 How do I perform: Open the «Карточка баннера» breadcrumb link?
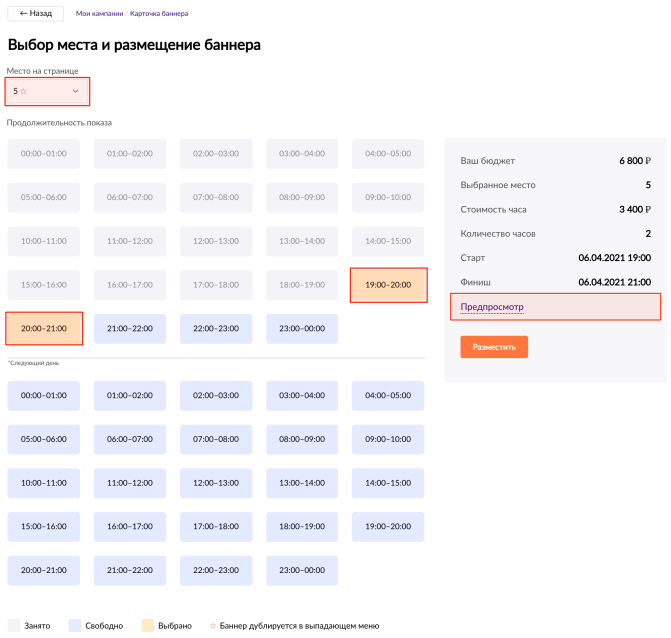(x=159, y=14)
